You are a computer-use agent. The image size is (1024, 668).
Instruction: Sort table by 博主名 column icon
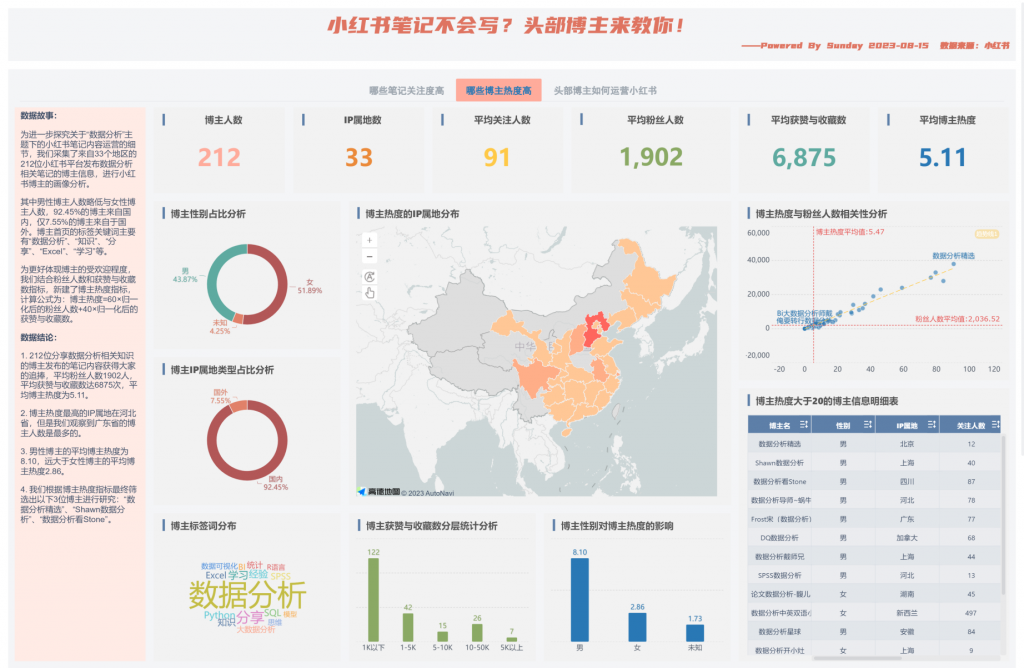click(x=804, y=425)
